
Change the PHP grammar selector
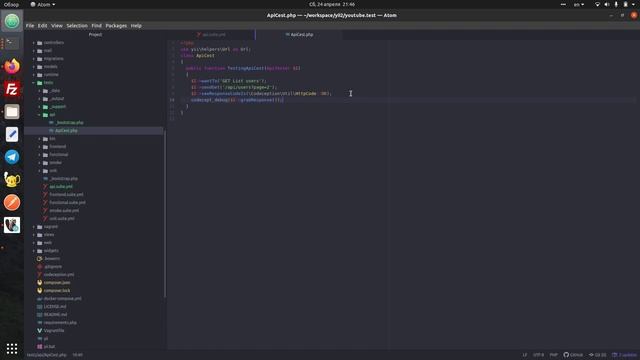click(553, 355)
